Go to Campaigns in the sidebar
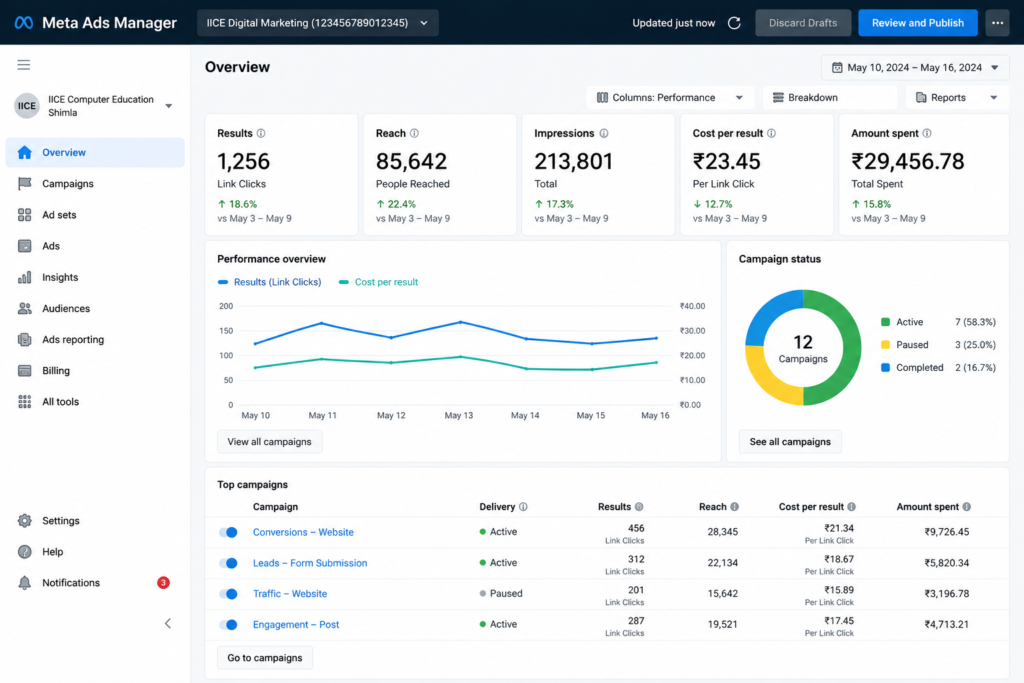This screenshot has width=1024, height=683. point(95,183)
